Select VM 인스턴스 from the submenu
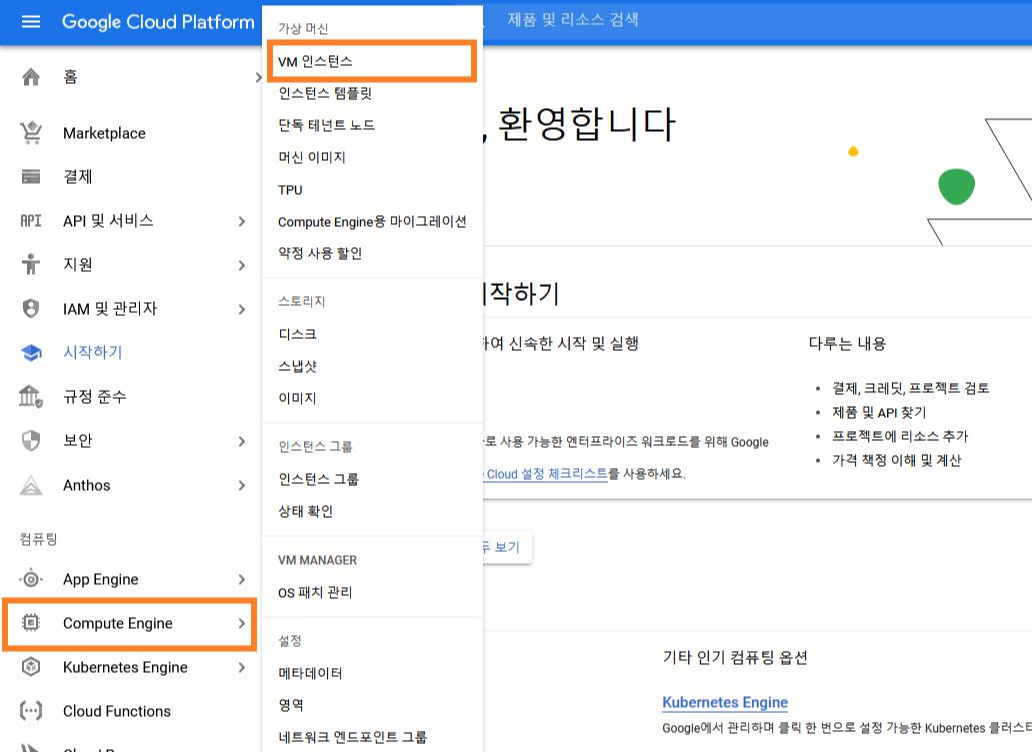The height and width of the screenshot is (752, 1032). pos(372,61)
